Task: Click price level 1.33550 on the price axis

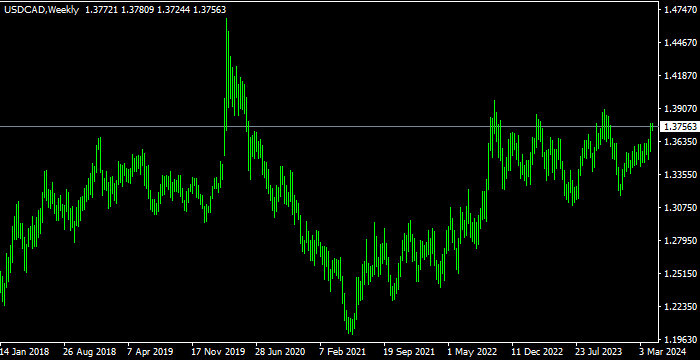Action: click(x=681, y=174)
